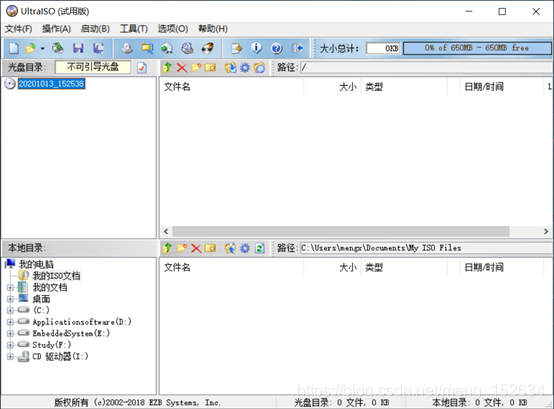
Task: Click the rename icon in the local directory toolbar
Action: click(210, 248)
